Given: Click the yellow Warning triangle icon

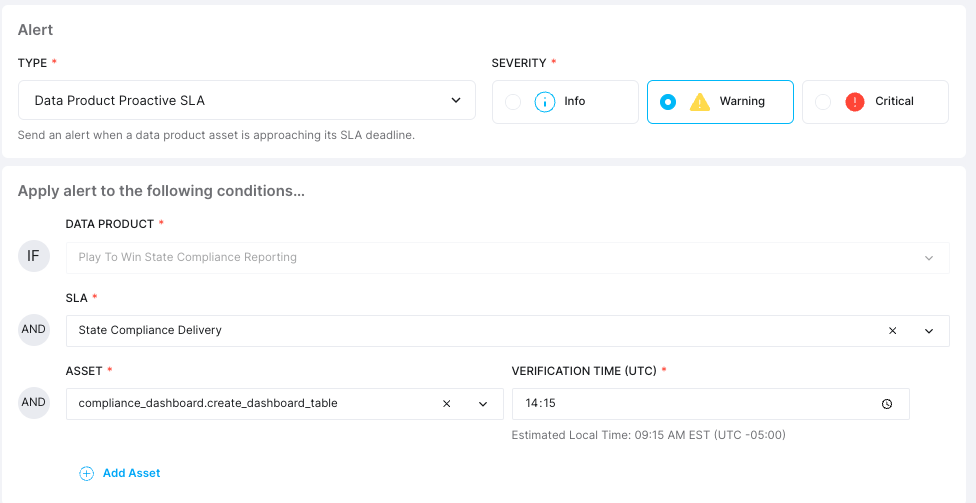Looking at the screenshot, I should point(700,101).
